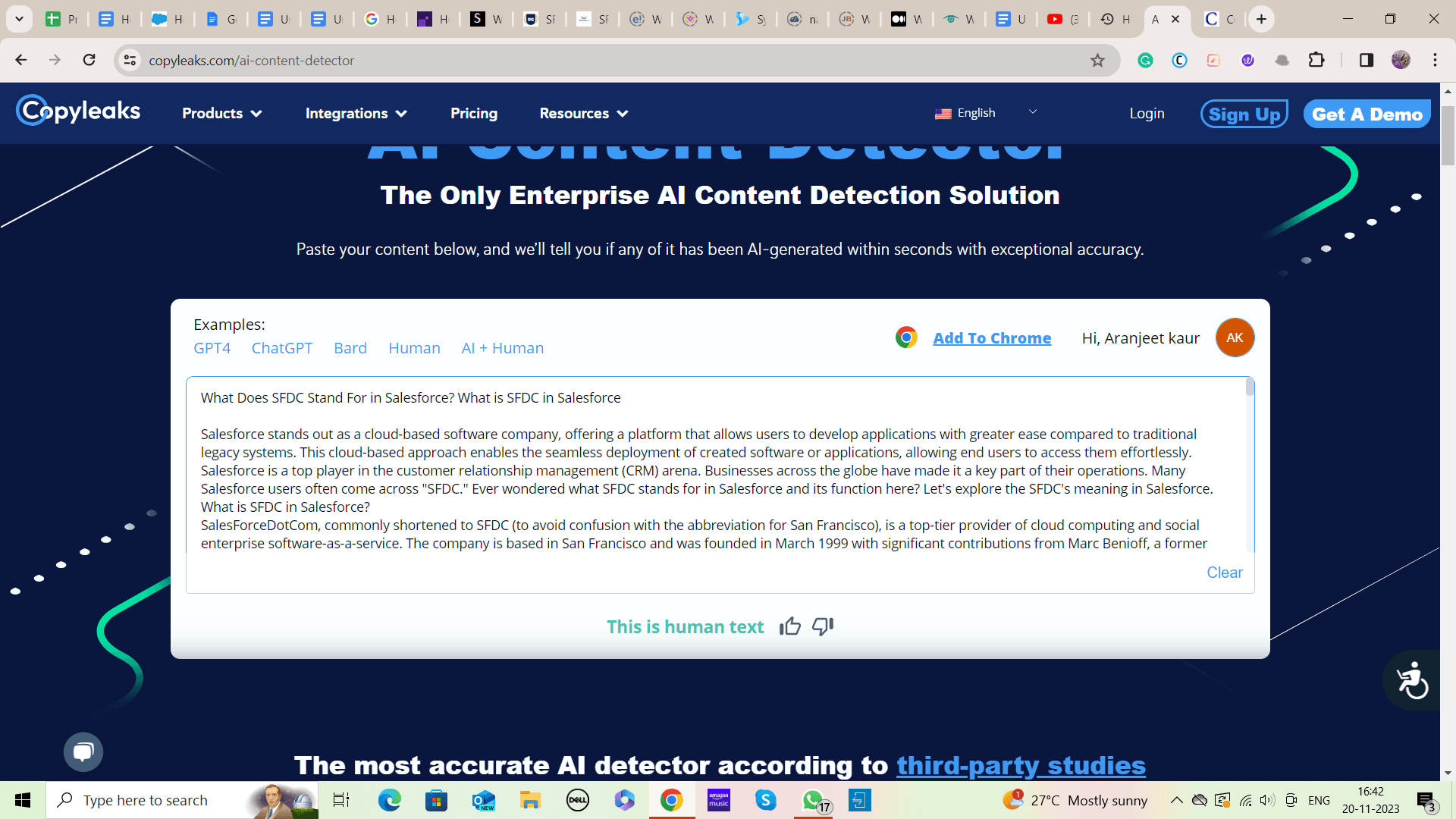Click the thumbs up feedback icon
The height and width of the screenshot is (819, 1456).
tap(789, 626)
